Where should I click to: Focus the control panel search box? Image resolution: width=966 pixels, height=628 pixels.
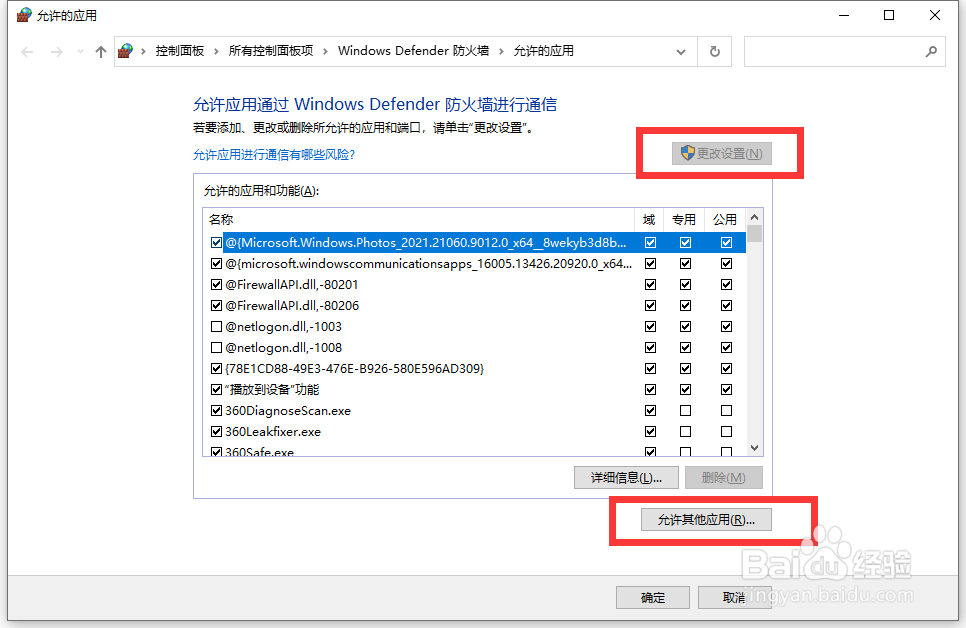[x=845, y=52]
